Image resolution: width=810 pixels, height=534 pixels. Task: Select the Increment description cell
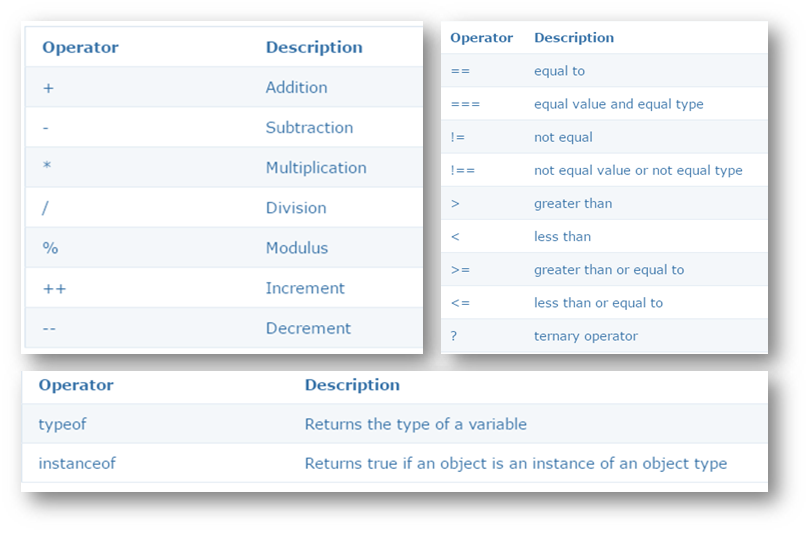[x=305, y=288]
